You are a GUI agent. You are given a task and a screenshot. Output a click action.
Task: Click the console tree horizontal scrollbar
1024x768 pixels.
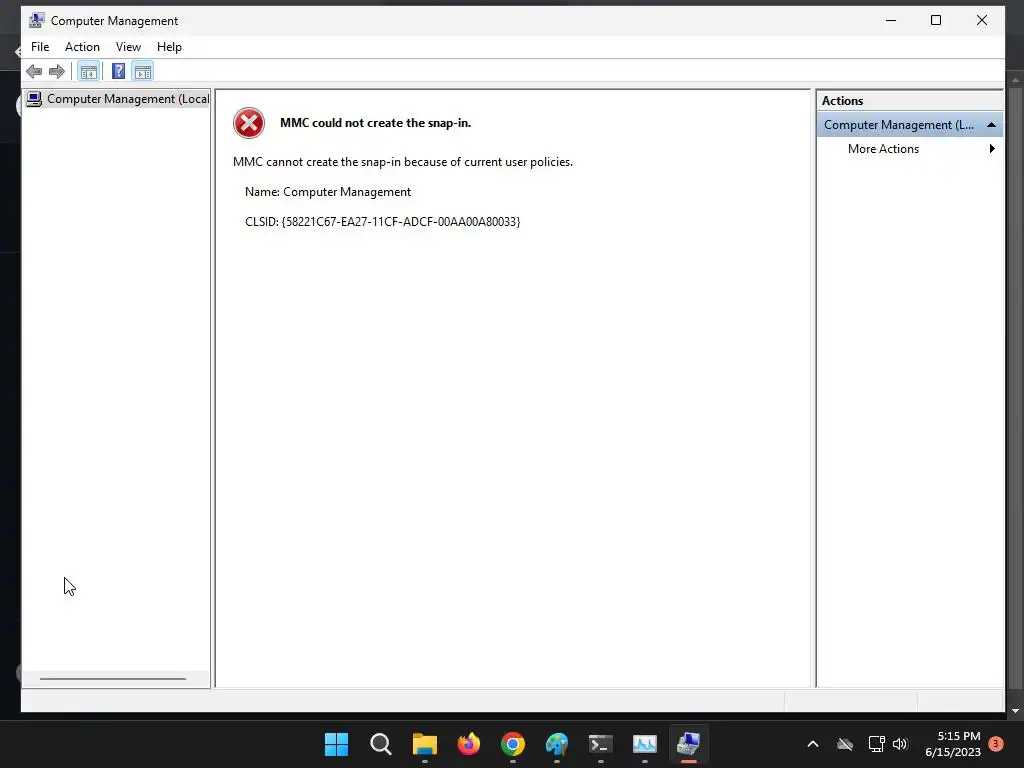[113, 679]
